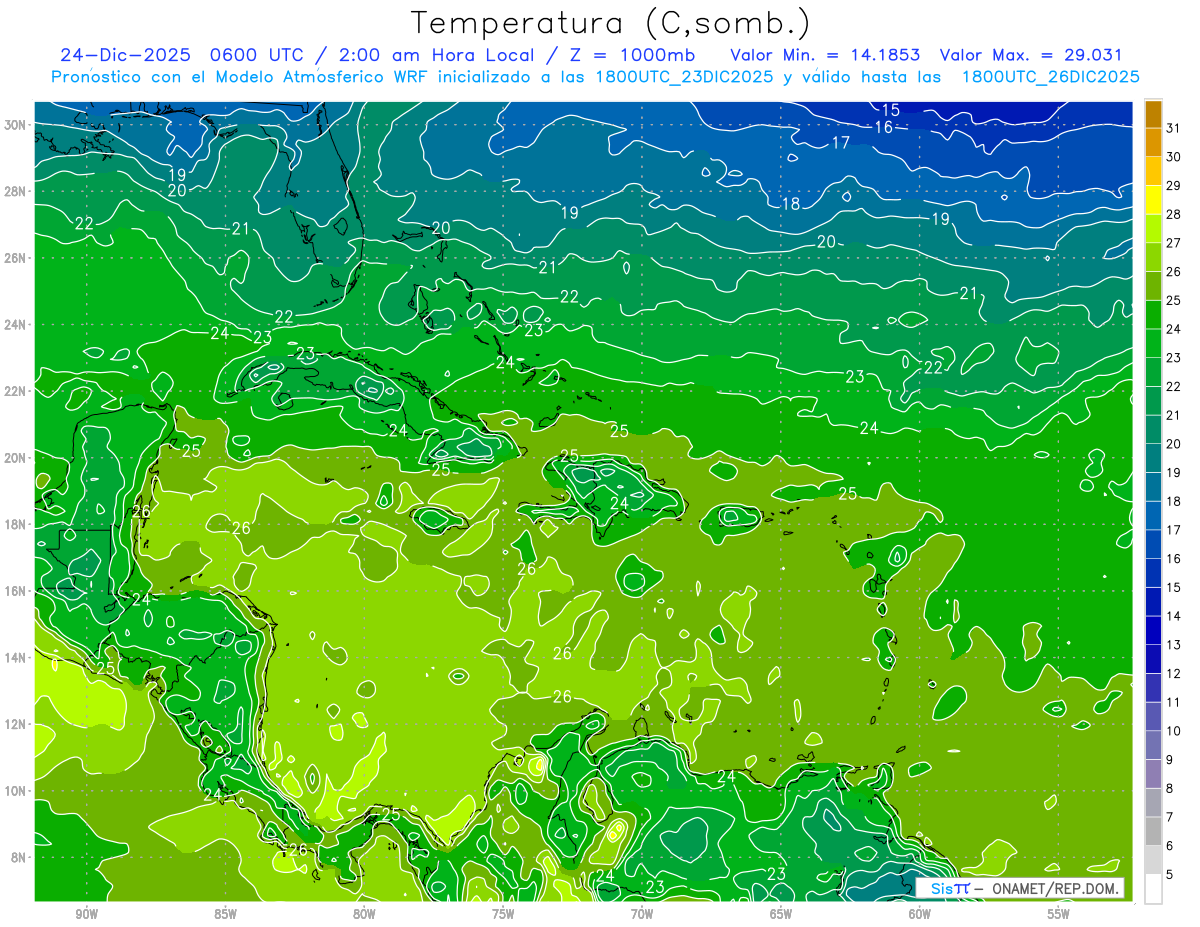This screenshot has height=927, width=1200.
Task: Click the 'Temperatura (C,somb.)' chart title
Action: [x=611, y=23]
